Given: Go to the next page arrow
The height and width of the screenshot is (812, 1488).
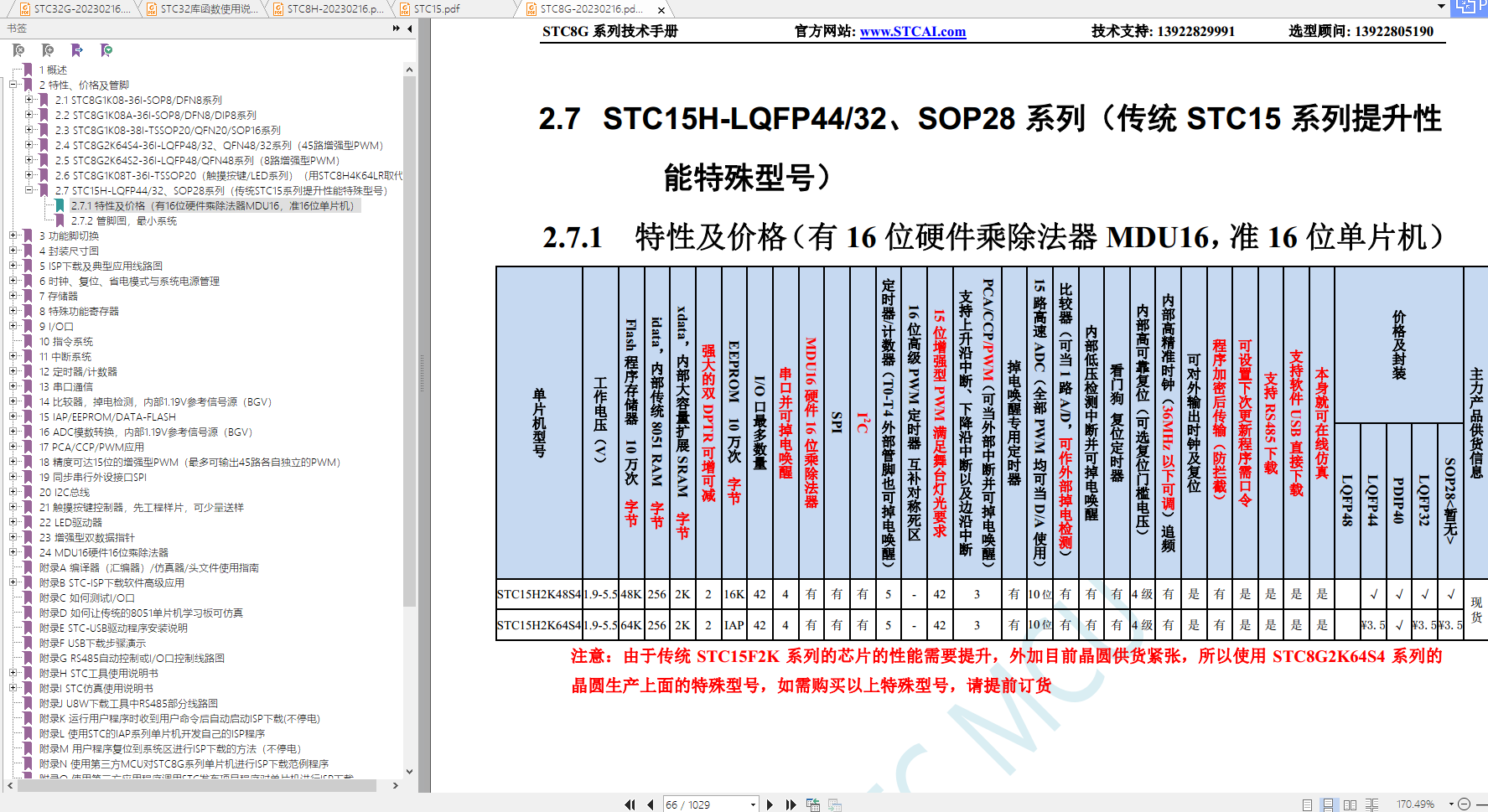Looking at the screenshot, I should [x=770, y=804].
